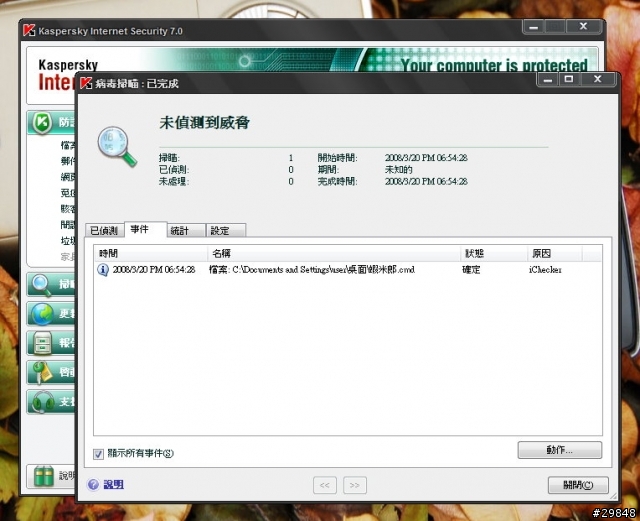Click the 期間 value 未知的
This screenshot has height=521, width=640.
click(398, 169)
